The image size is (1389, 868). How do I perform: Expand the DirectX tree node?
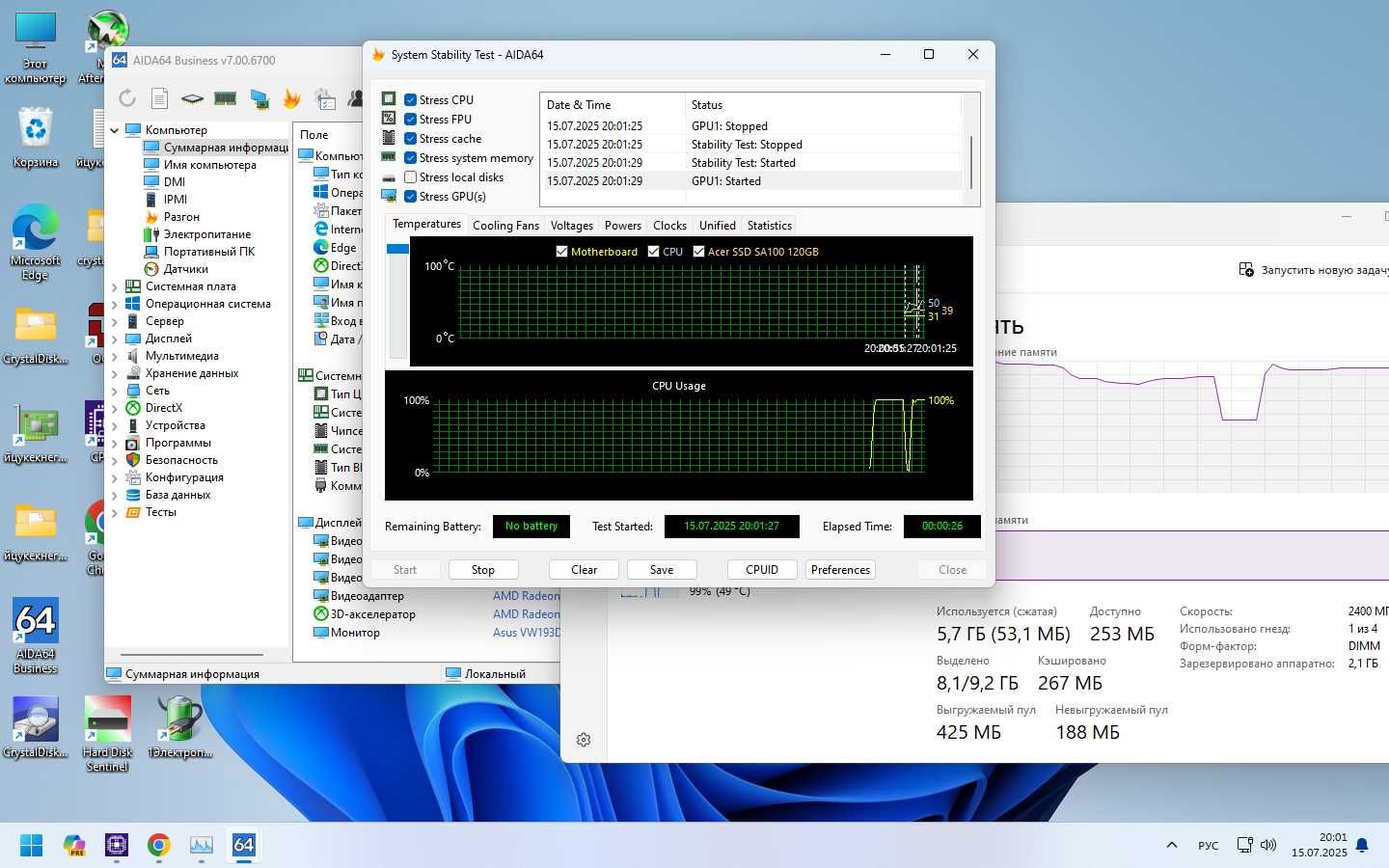coord(115,408)
